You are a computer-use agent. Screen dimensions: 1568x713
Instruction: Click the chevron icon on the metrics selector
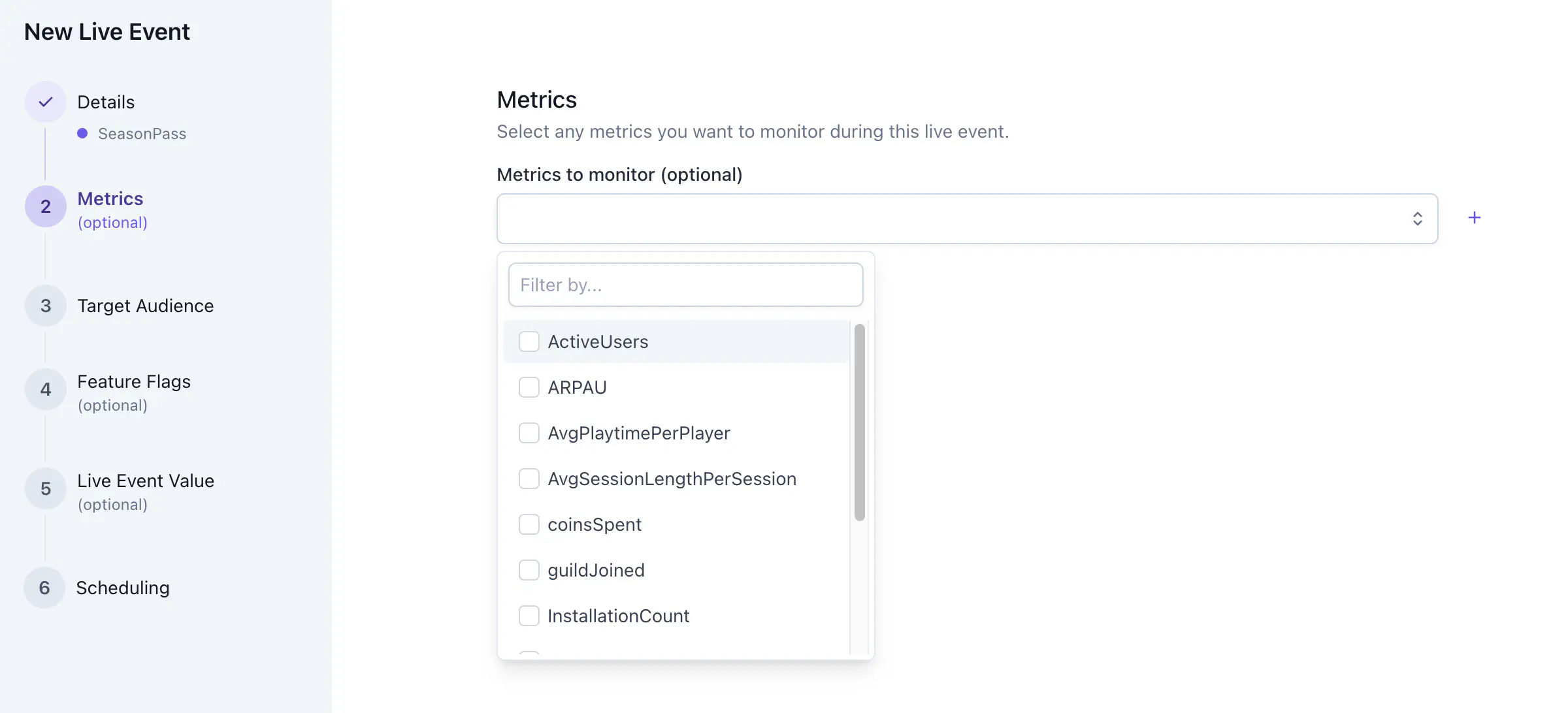coord(1418,218)
